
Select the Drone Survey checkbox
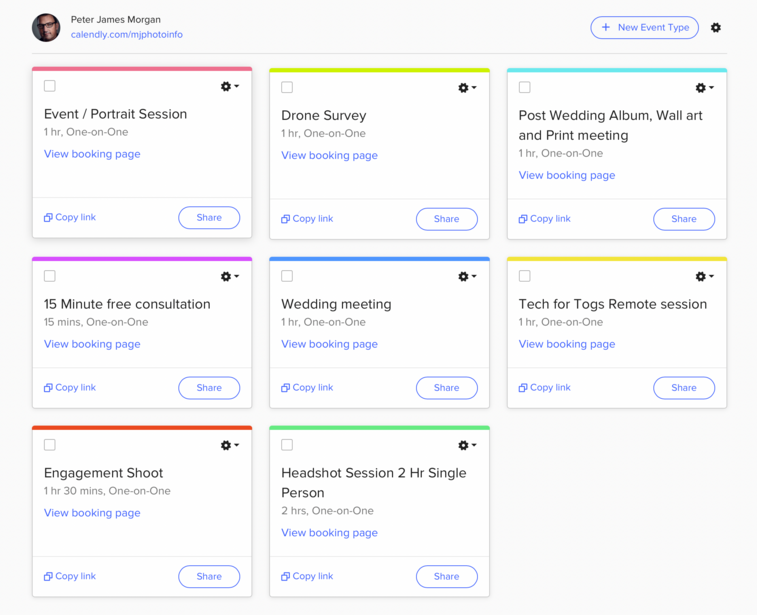point(287,87)
